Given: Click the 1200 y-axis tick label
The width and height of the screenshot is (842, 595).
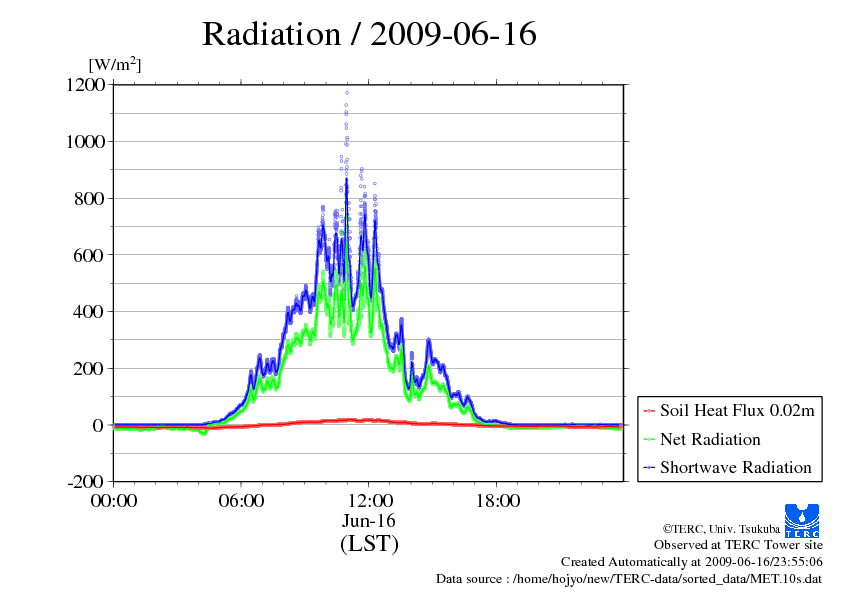Looking at the screenshot, I should [85, 85].
